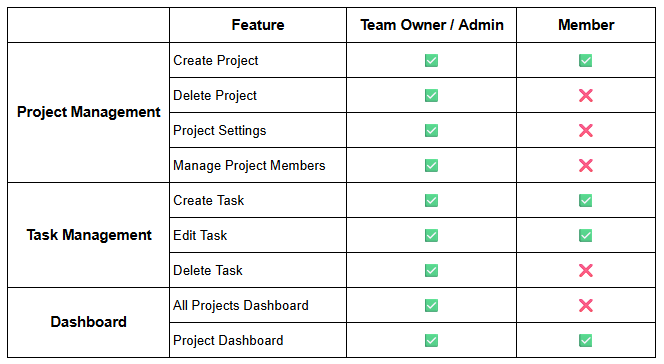Select the Team Owner / Admin column header
This screenshot has height=364, width=664.
(432, 25)
